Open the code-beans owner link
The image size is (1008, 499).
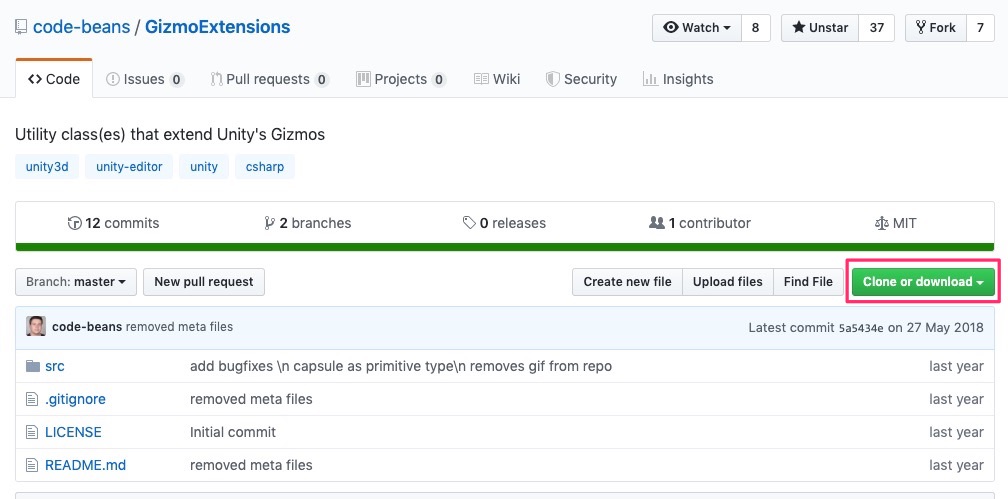point(82,28)
